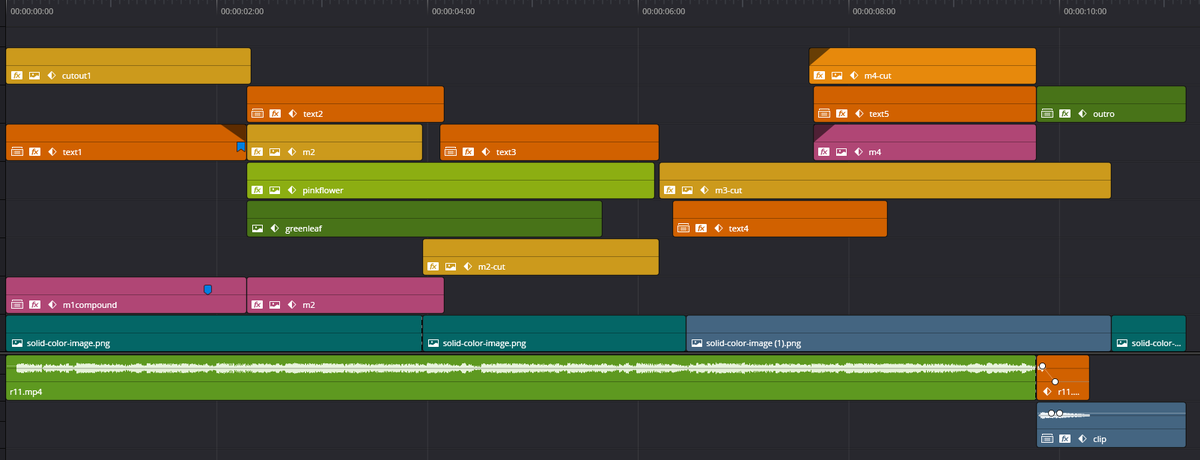
Task: Click the image icon on m3-cut clip
Action: pyautogui.click(x=687, y=190)
